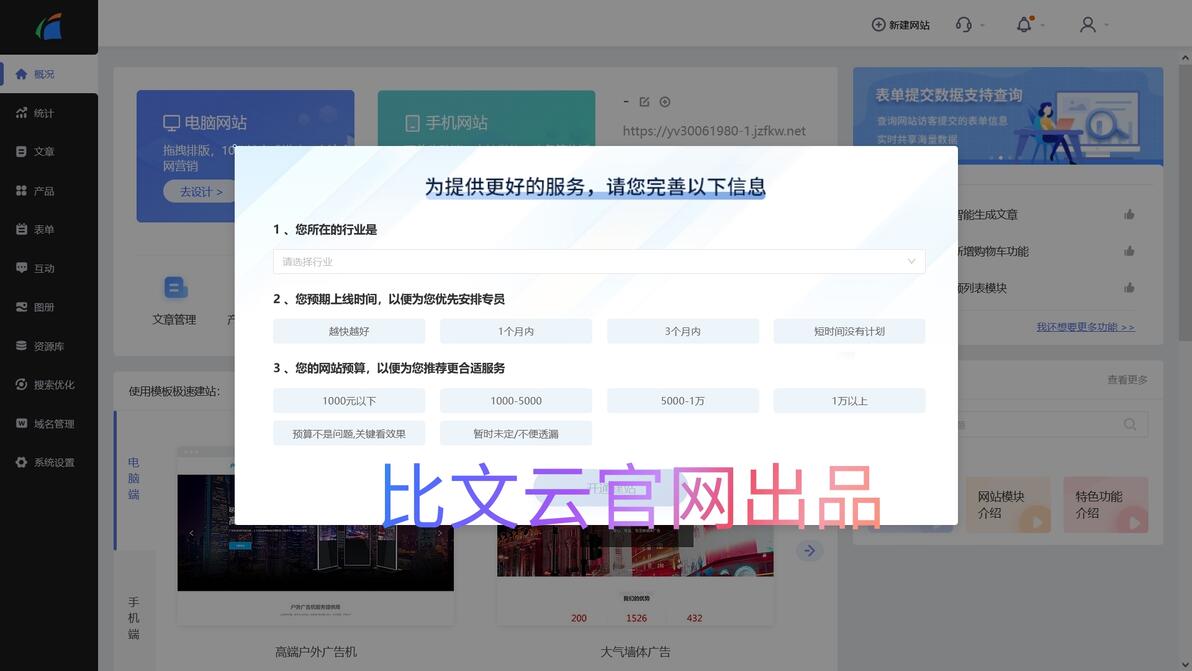Select the 越快越好 timeline option
1192x671 pixels.
(349, 331)
